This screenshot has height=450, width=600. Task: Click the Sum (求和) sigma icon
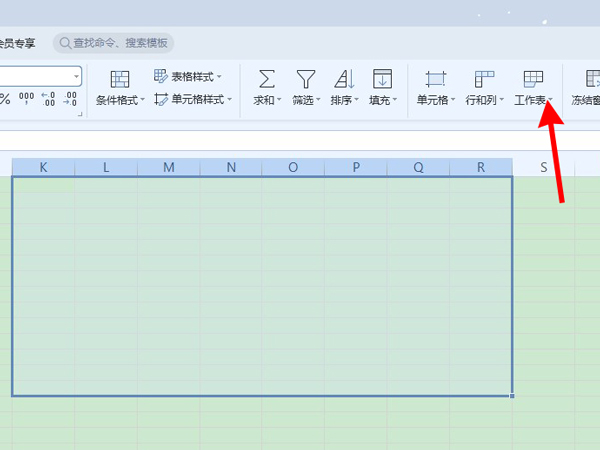tap(267, 80)
